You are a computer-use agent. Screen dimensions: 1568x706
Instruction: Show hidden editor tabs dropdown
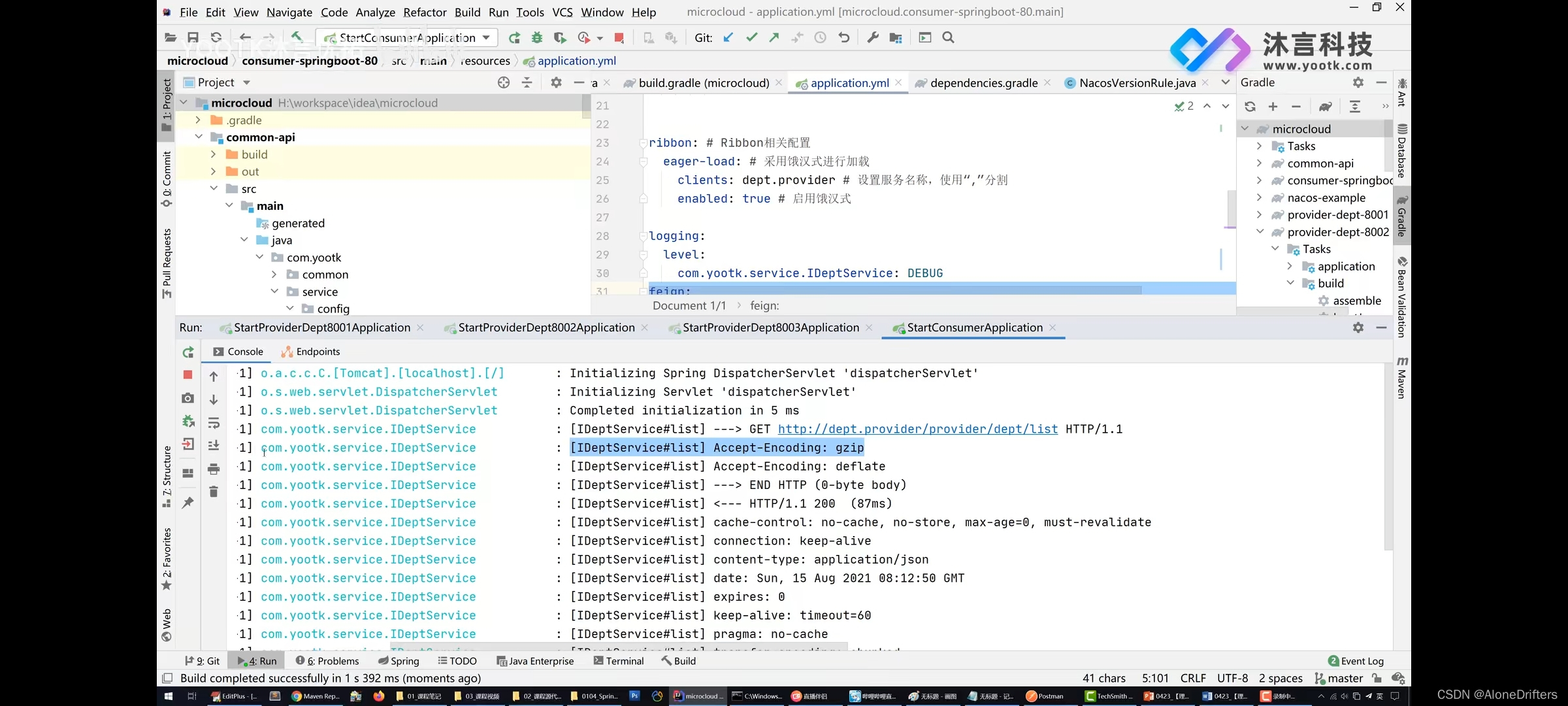1225,82
